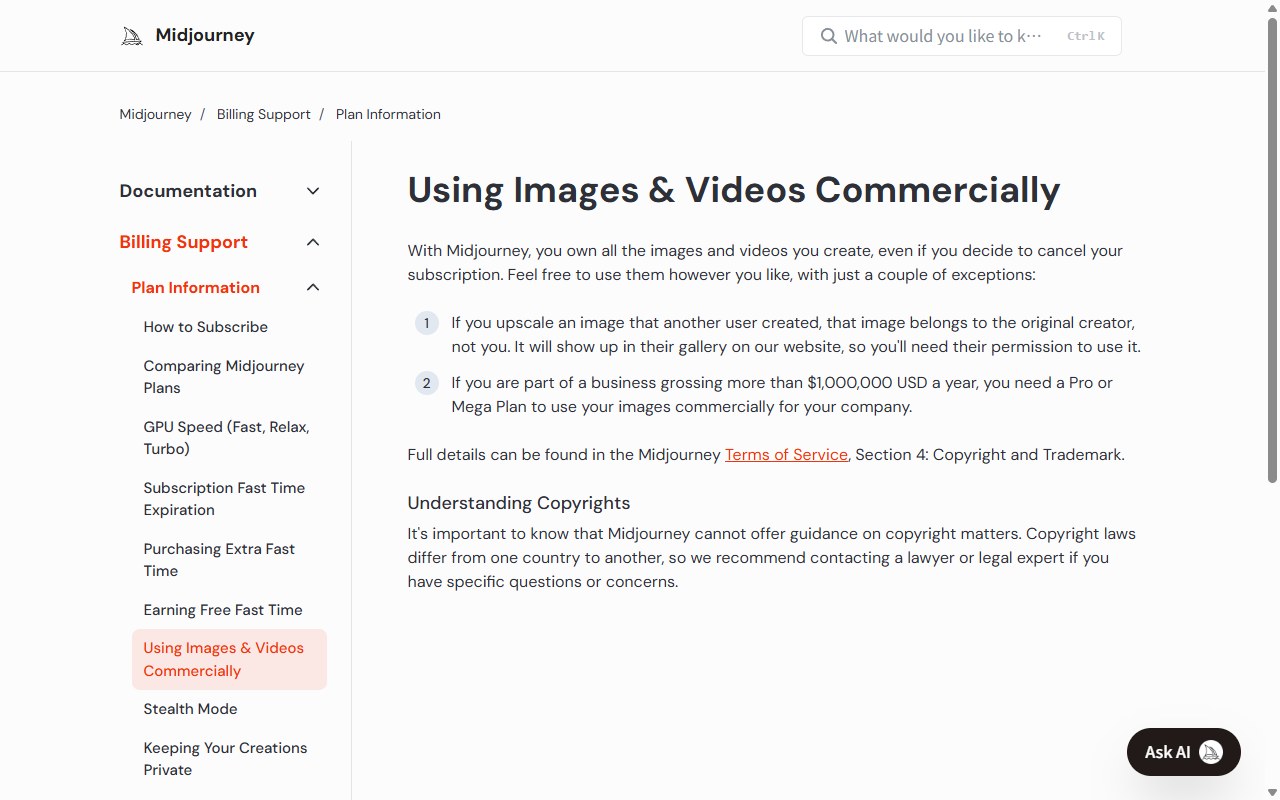Click the search magnifier icon

[x=828, y=36]
